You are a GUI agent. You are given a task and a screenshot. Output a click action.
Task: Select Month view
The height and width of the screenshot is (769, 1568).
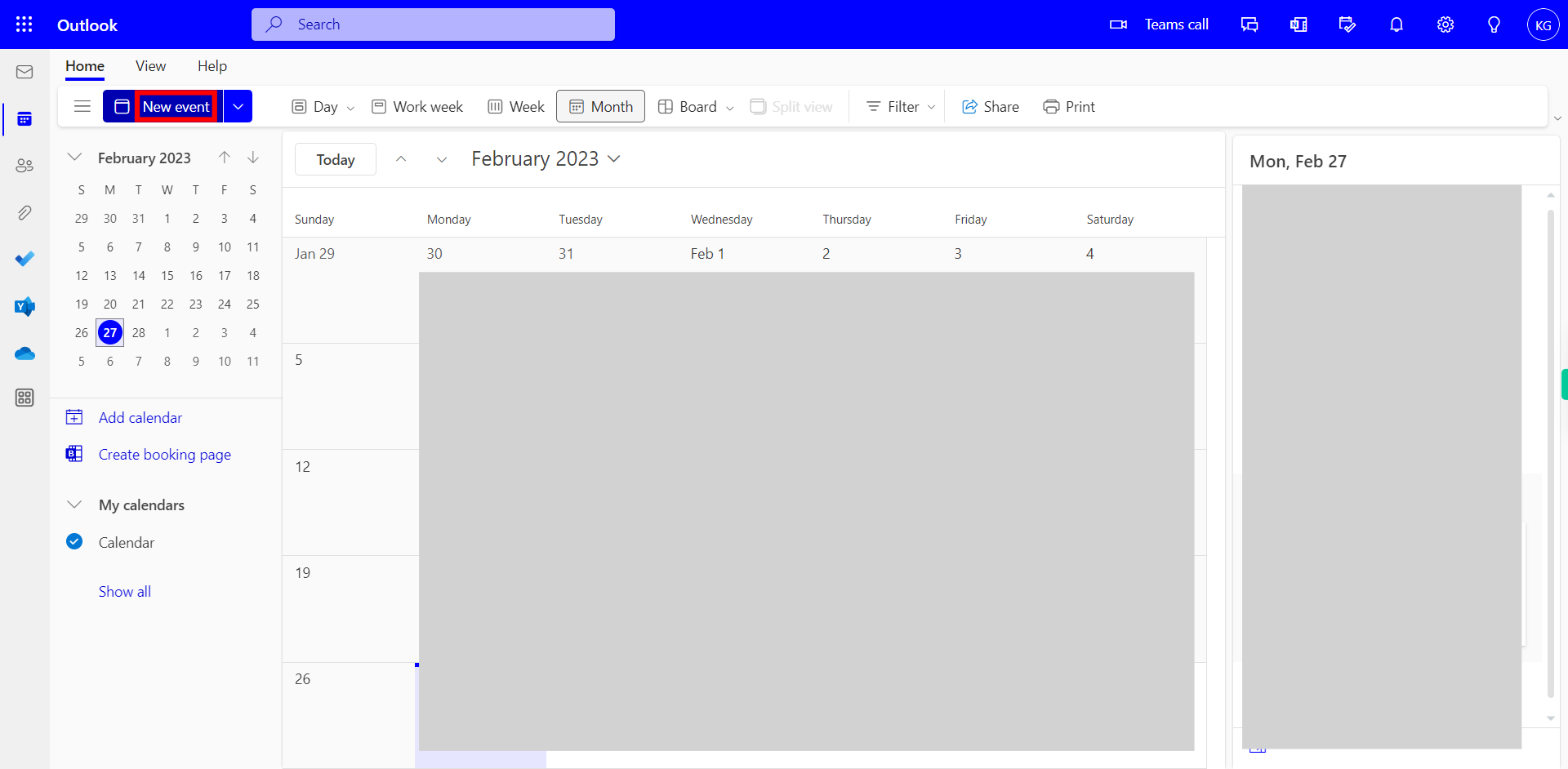click(600, 106)
